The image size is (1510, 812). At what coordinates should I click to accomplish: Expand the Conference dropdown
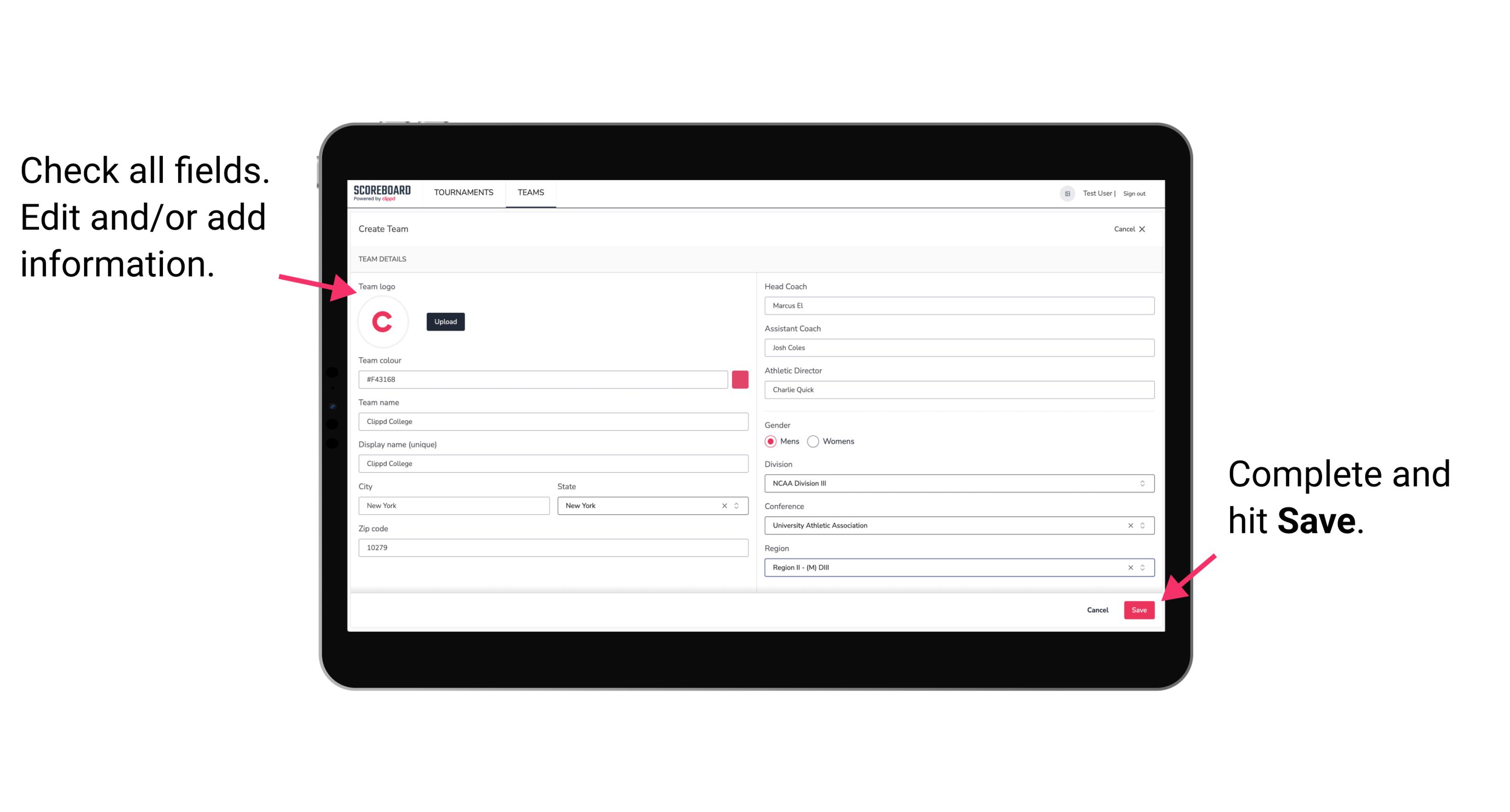click(x=1143, y=525)
